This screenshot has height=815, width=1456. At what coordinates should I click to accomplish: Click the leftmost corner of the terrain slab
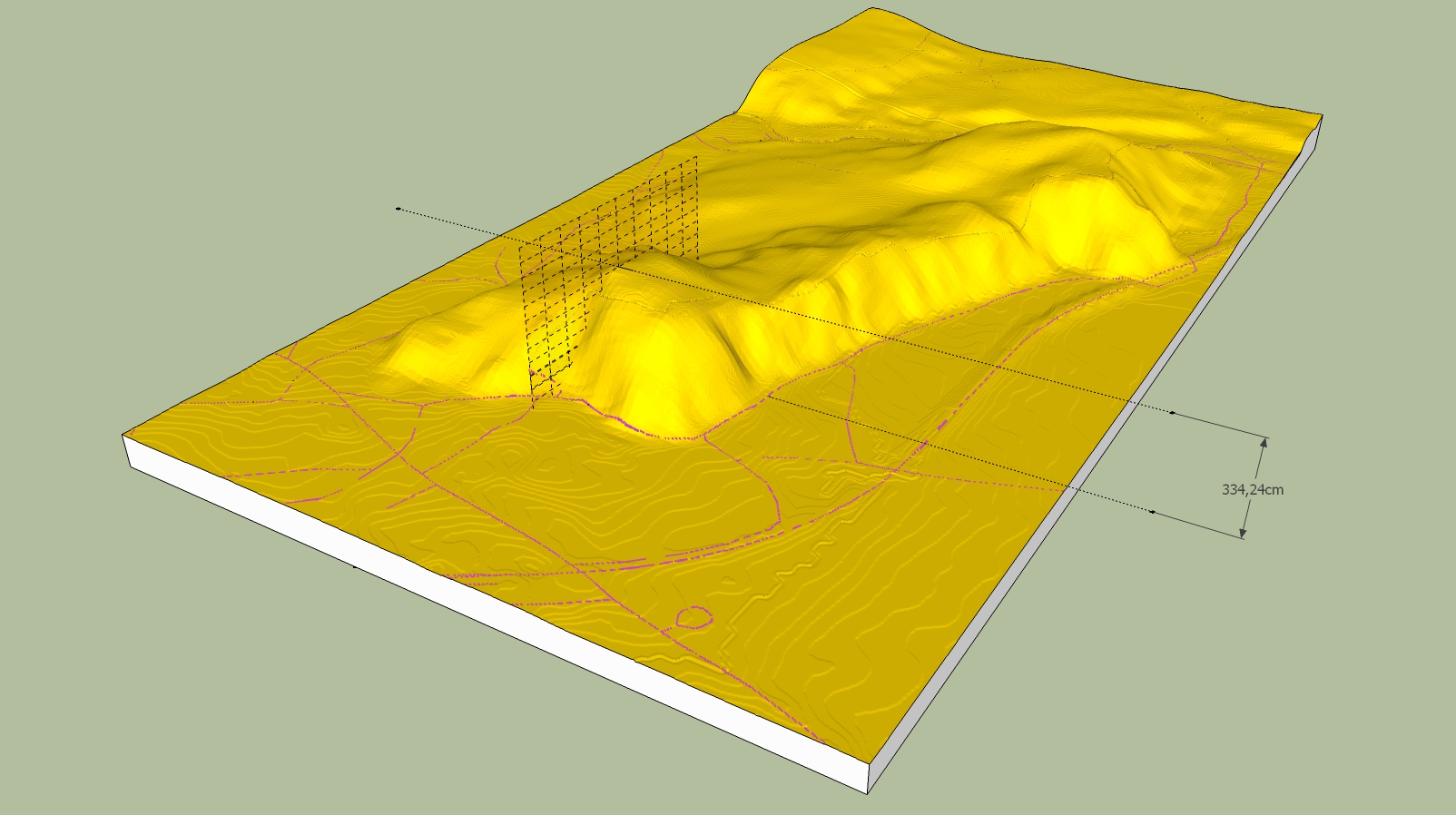pos(123,436)
